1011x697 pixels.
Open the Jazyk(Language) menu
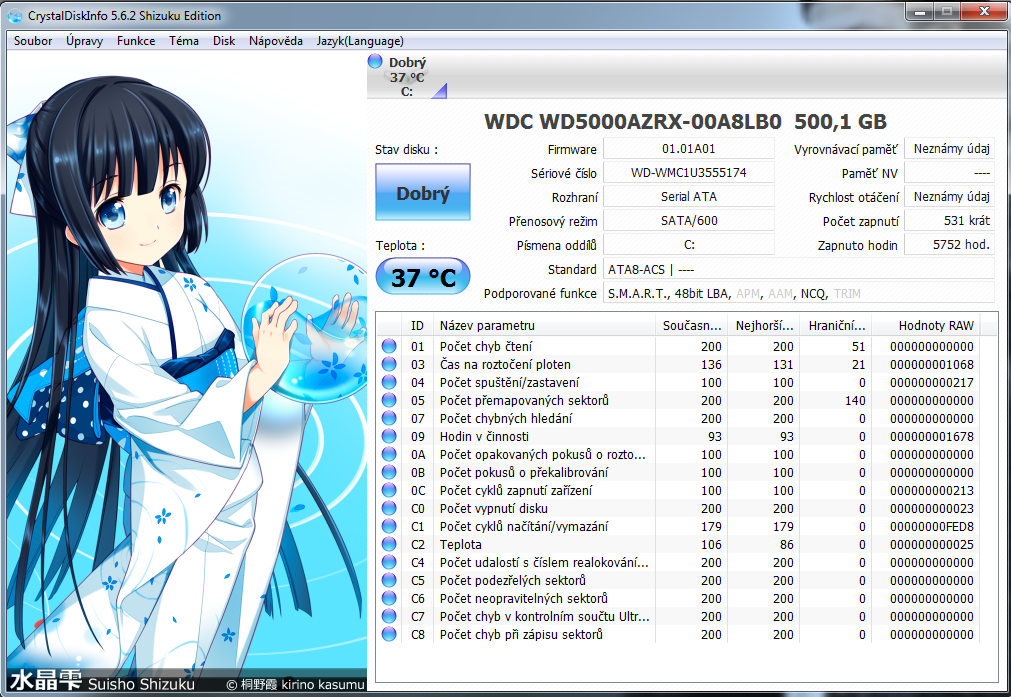(x=360, y=41)
